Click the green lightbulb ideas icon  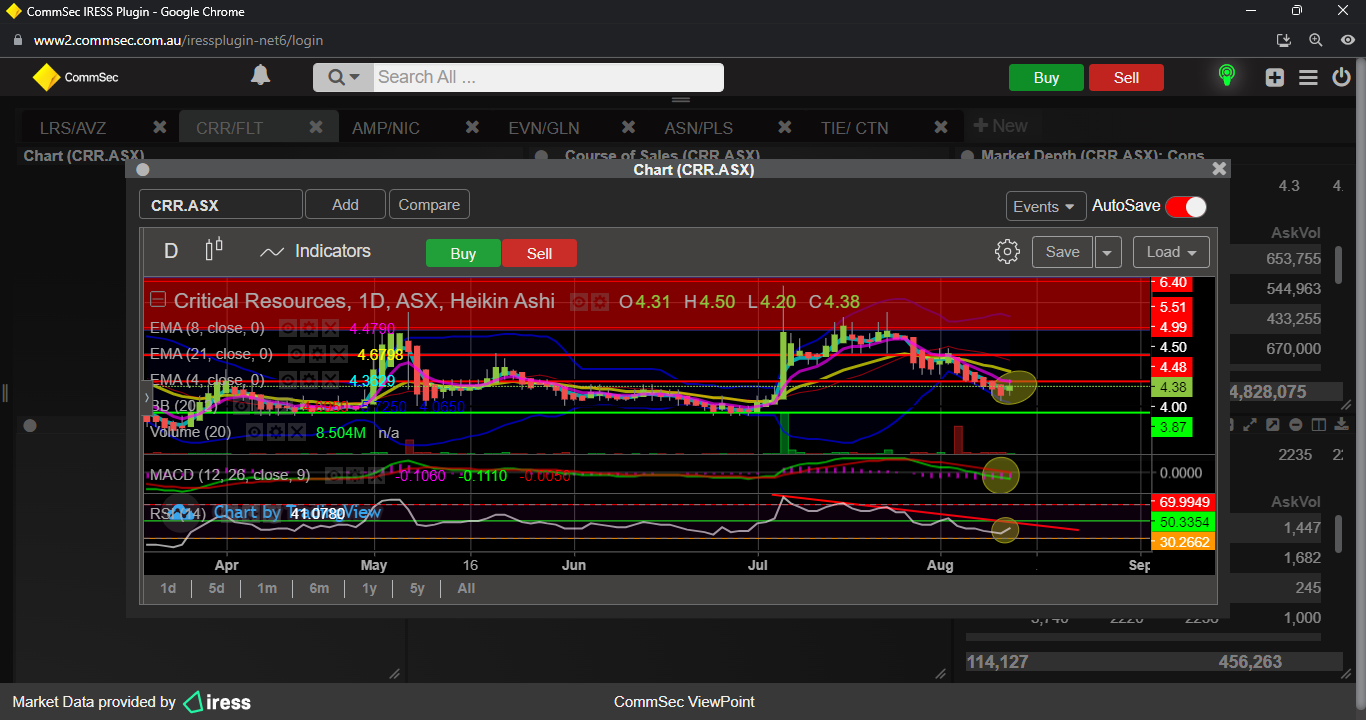1226,76
